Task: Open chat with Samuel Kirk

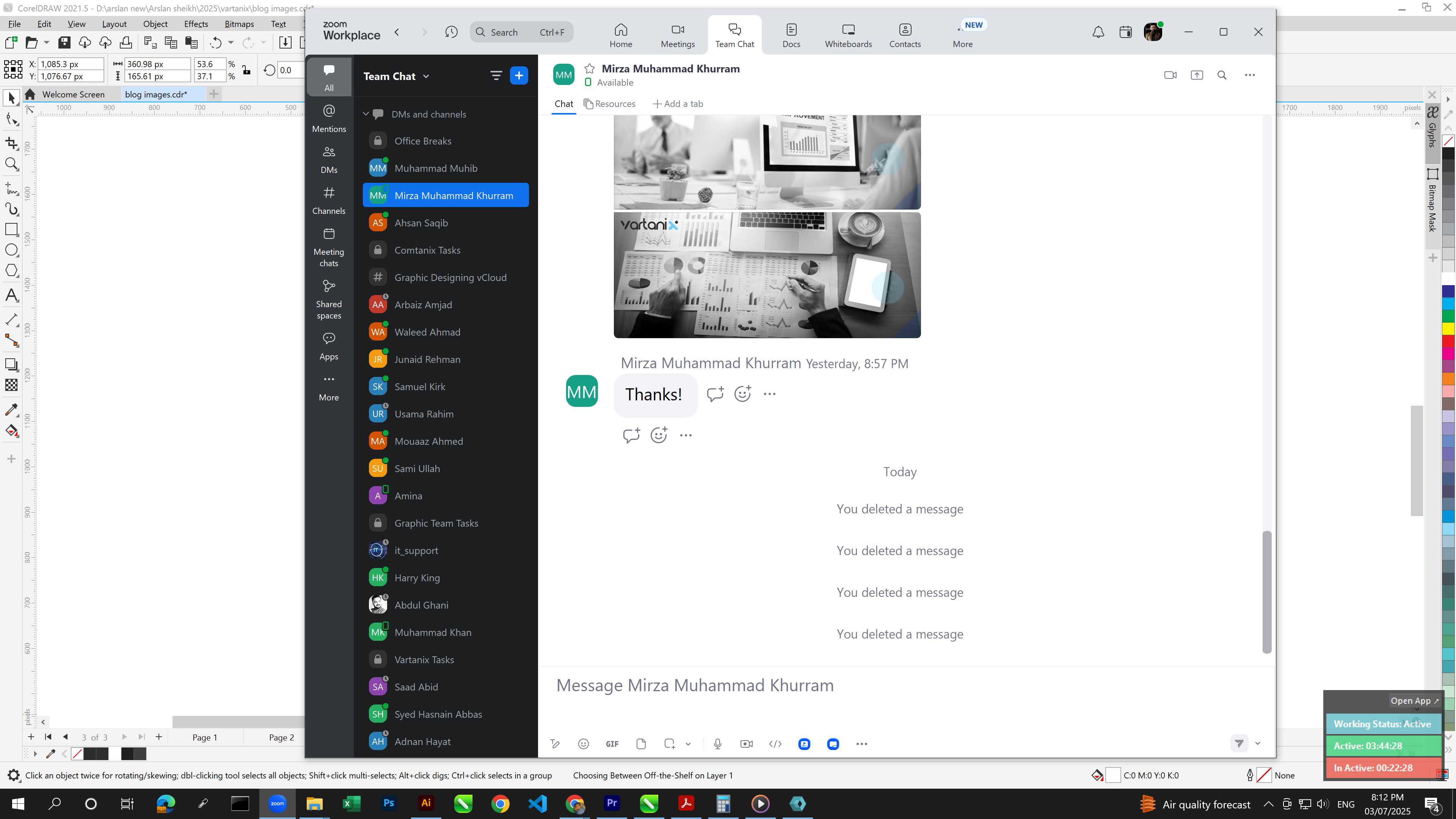Action: click(x=446, y=387)
